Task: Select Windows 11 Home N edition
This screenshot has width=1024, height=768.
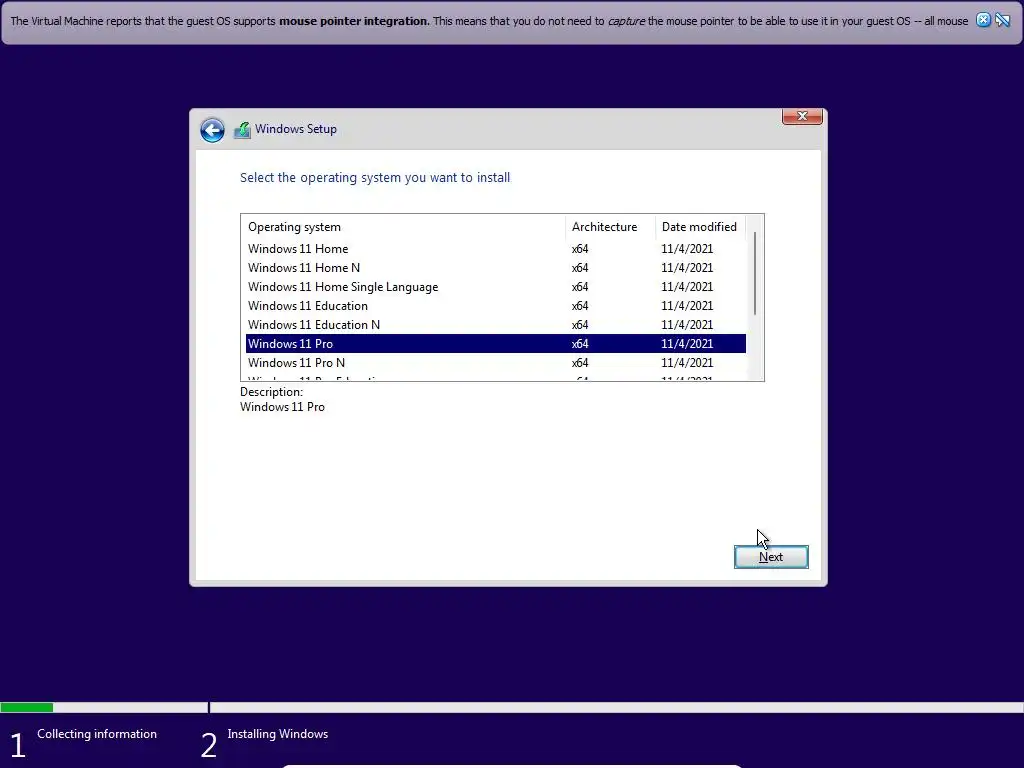Action: [x=496, y=268]
